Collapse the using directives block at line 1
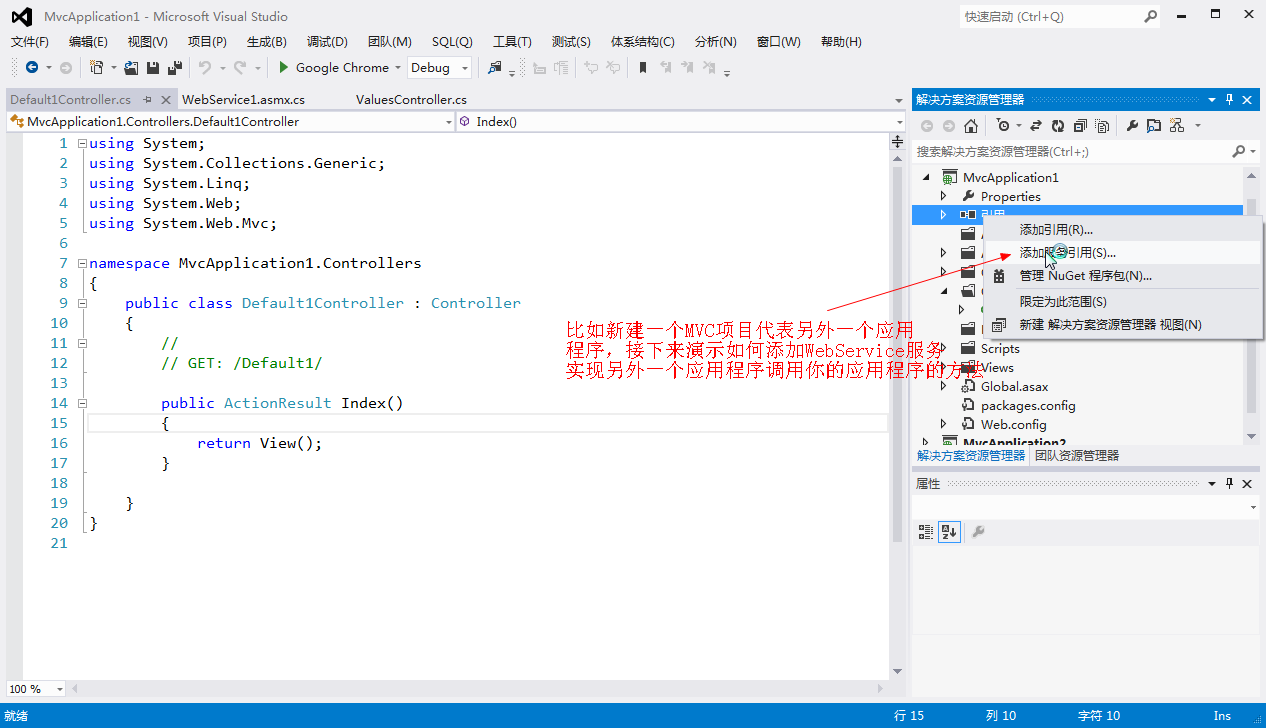 coord(82,143)
